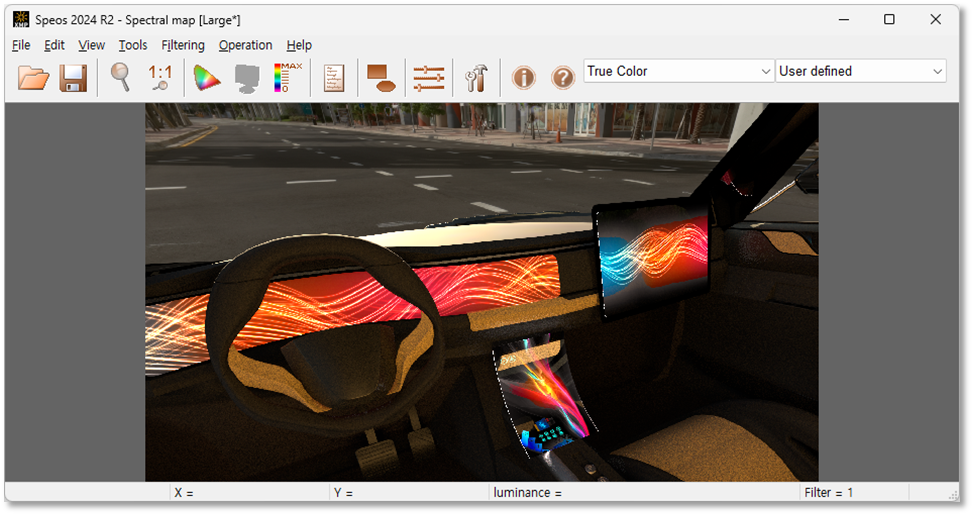Click the gray monitor display icon

(x=246, y=79)
